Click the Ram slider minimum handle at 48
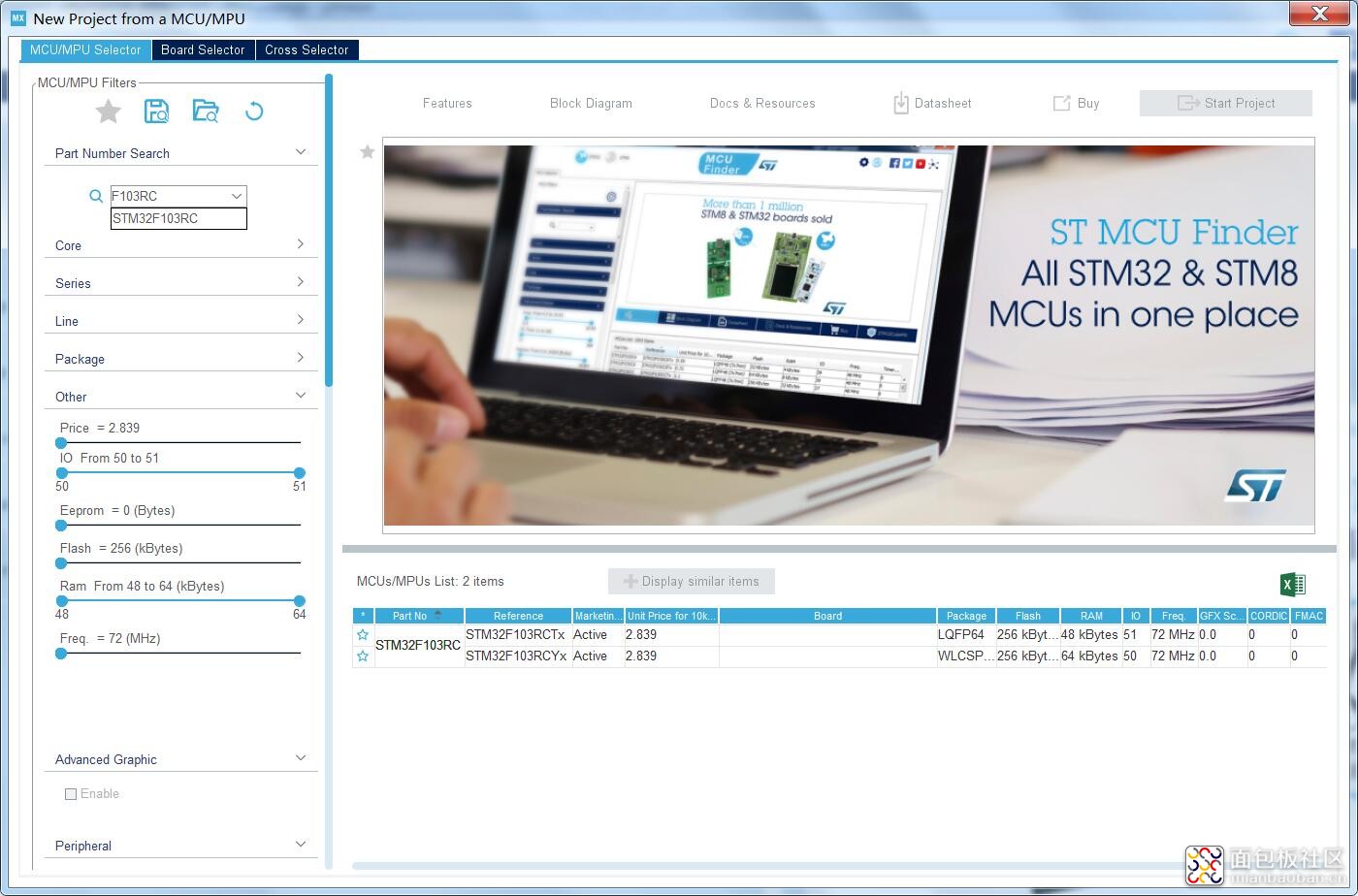1358x896 pixels. 61,601
